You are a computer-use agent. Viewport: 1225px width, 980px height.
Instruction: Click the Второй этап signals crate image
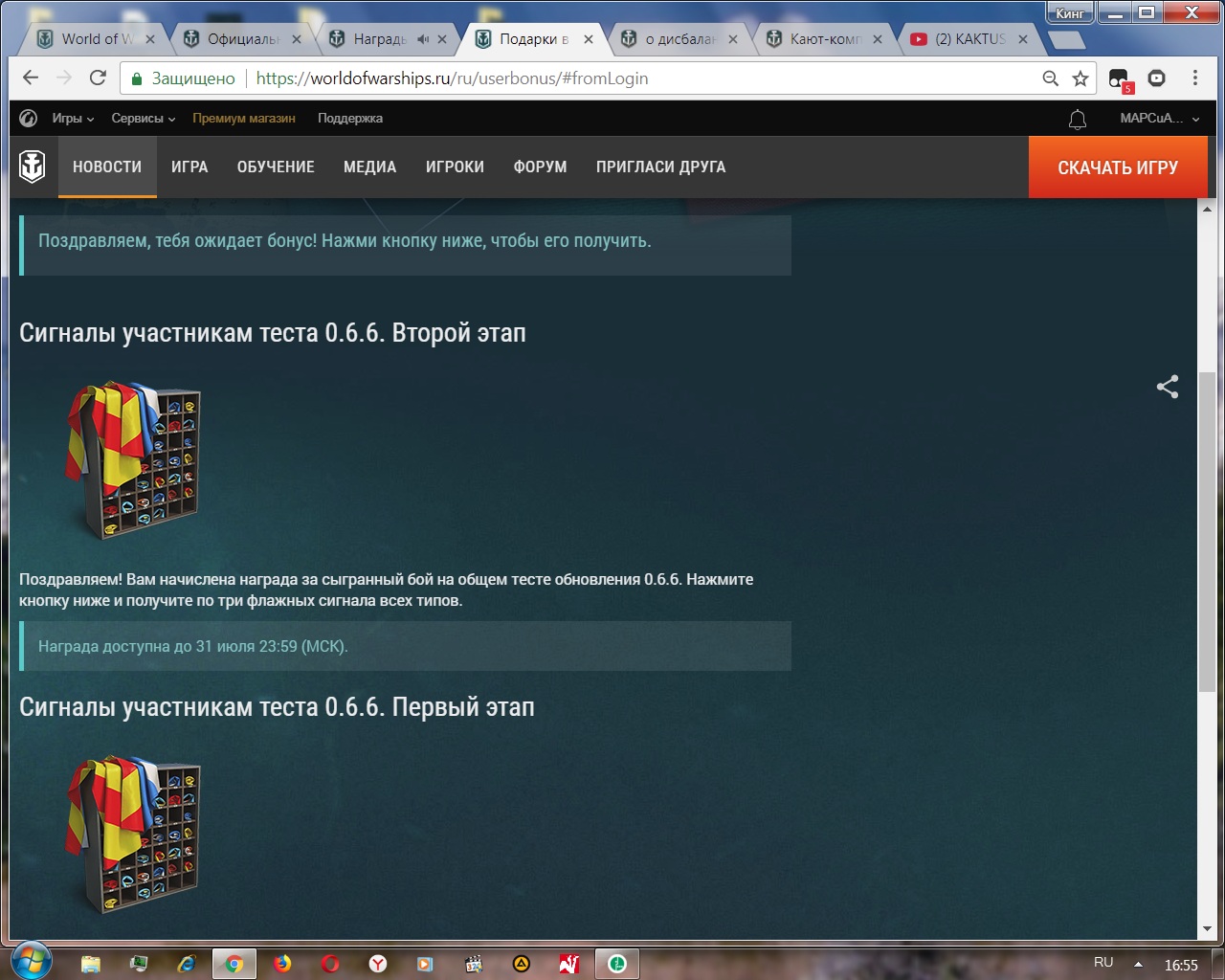click(133, 460)
